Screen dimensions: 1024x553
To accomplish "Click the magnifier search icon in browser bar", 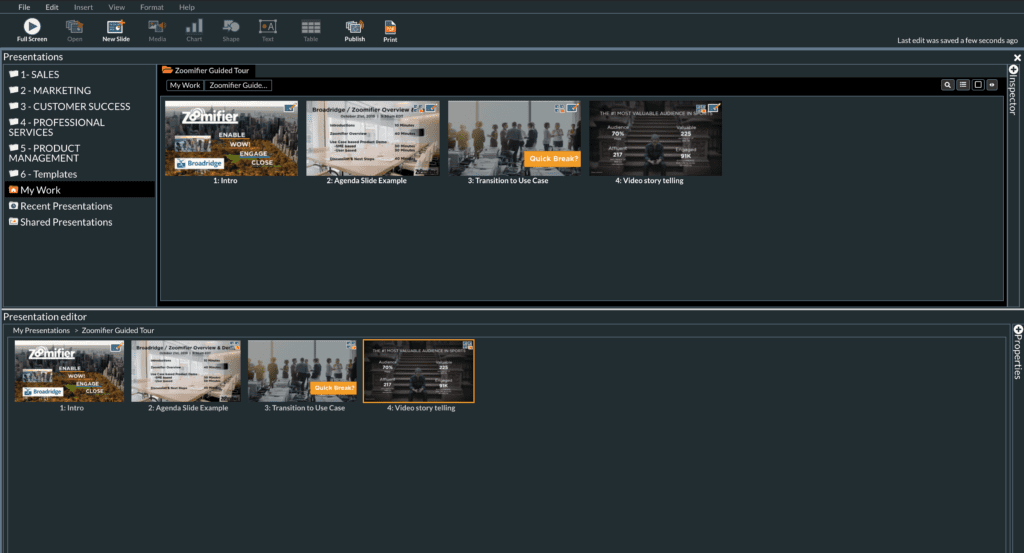I will (947, 85).
